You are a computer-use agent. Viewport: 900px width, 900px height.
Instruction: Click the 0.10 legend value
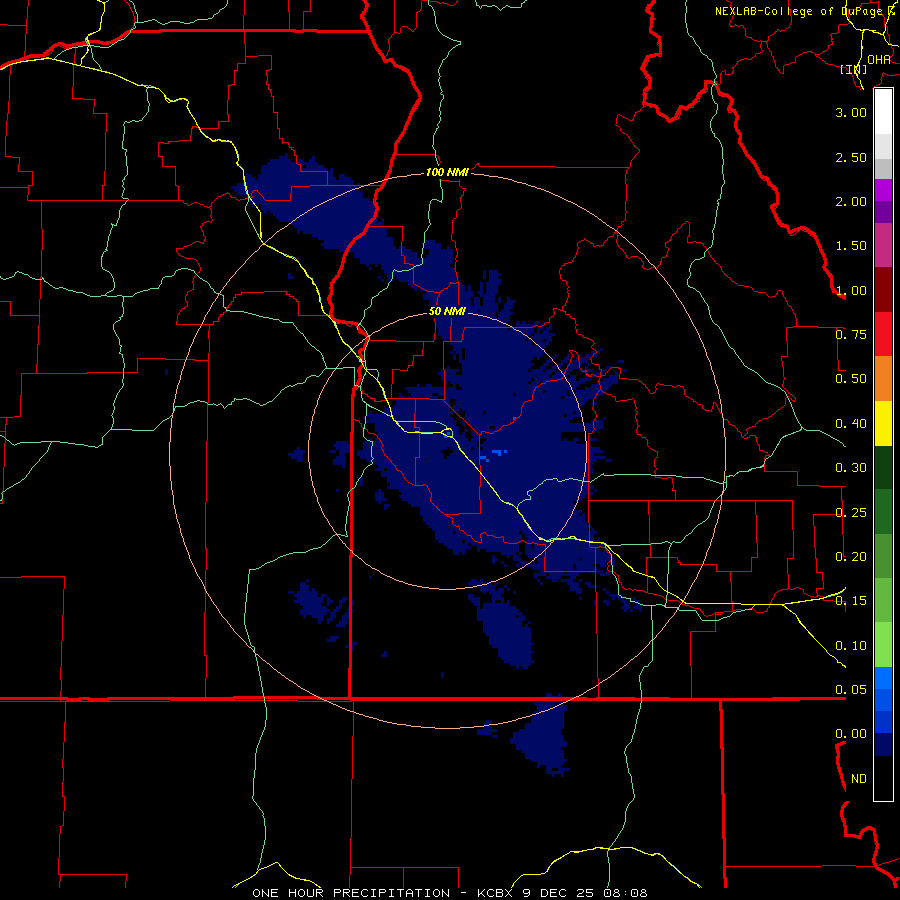pyautogui.click(x=851, y=646)
